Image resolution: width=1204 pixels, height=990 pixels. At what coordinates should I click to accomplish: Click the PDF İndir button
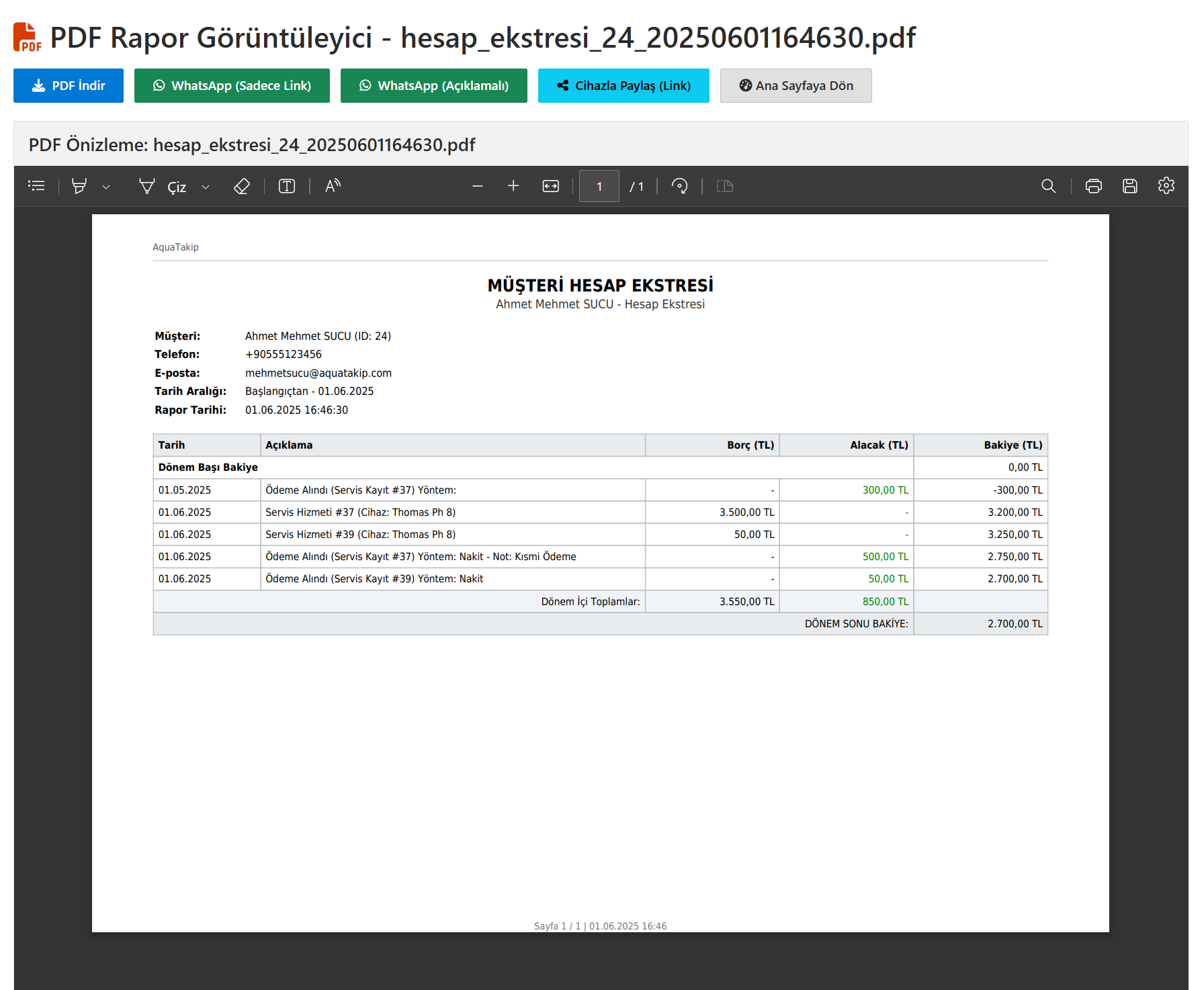pos(69,85)
